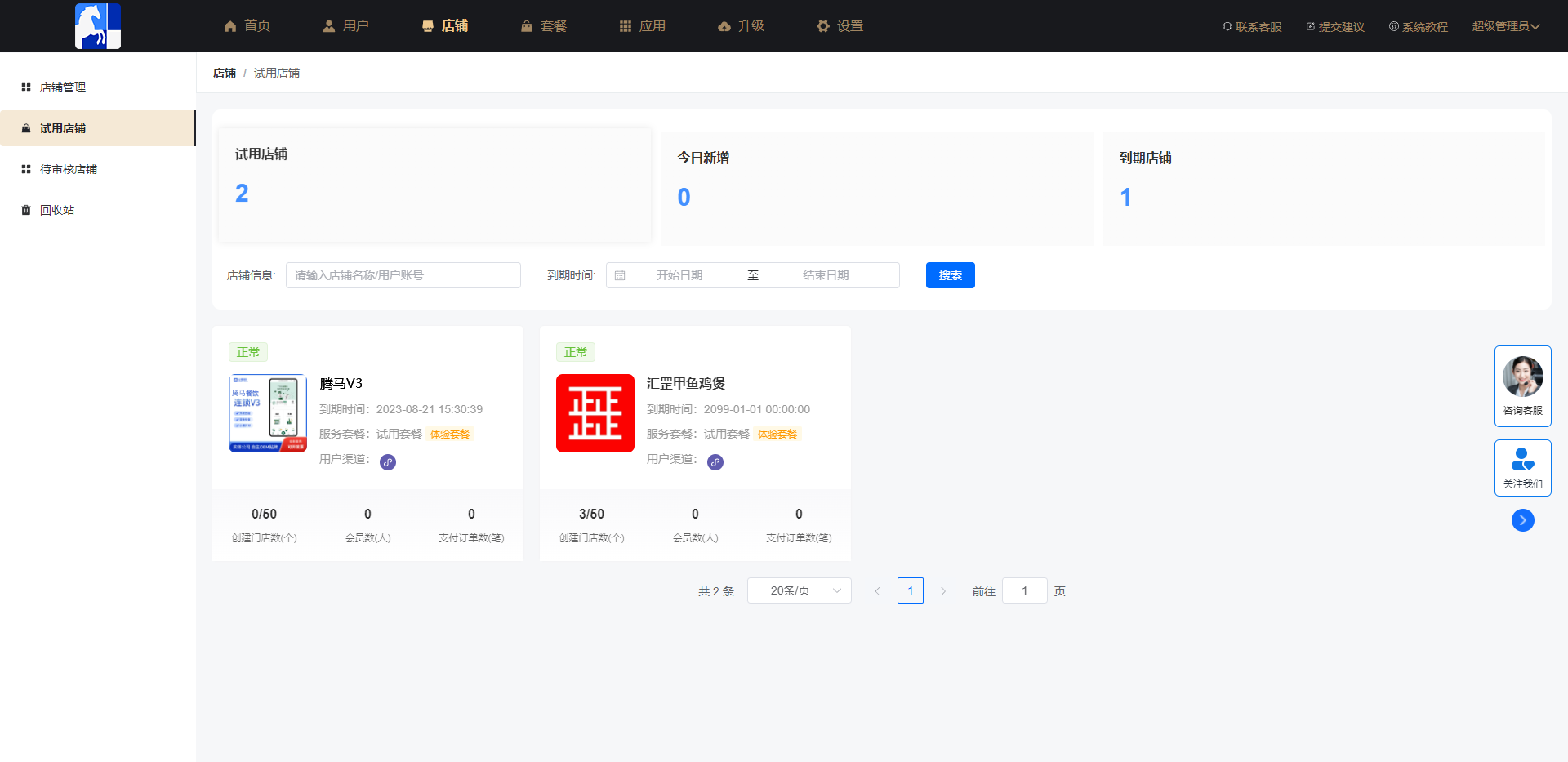The image size is (1568, 762).
Task: Open the 20条/页 page size dropdown
Action: pos(800,590)
